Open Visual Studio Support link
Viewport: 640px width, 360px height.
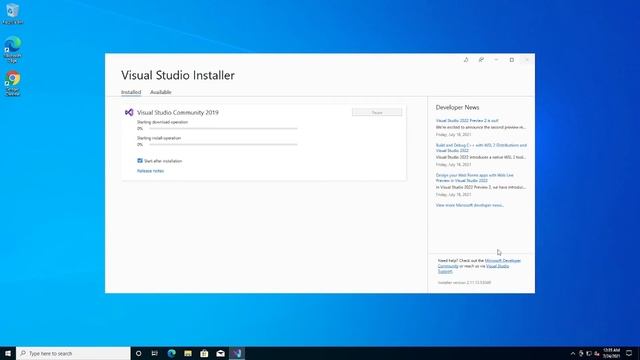coord(473,269)
